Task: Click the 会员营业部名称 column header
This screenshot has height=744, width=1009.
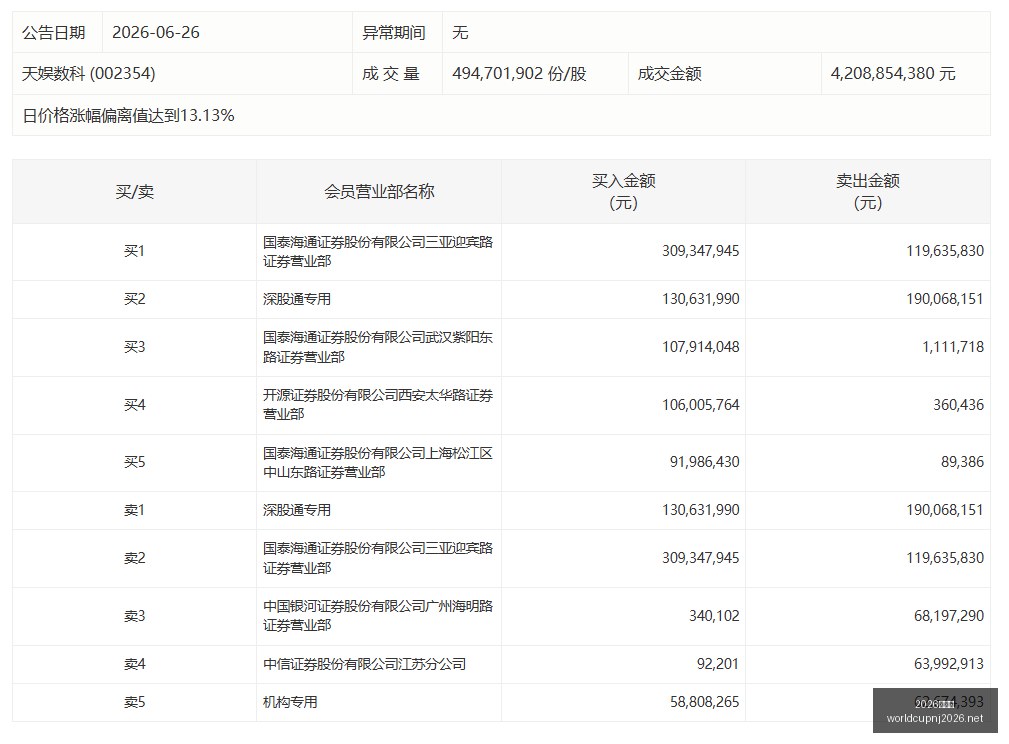Action: click(x=379, y=191)
